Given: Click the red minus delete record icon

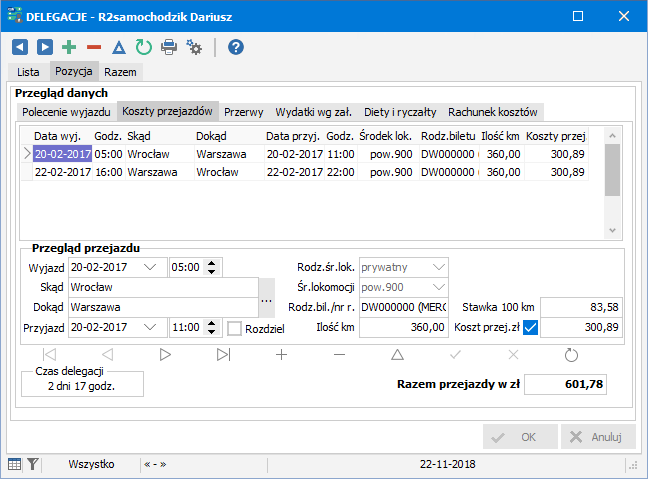Looking at the screenshot, I should pyautogui.click(x=94, y=47).
